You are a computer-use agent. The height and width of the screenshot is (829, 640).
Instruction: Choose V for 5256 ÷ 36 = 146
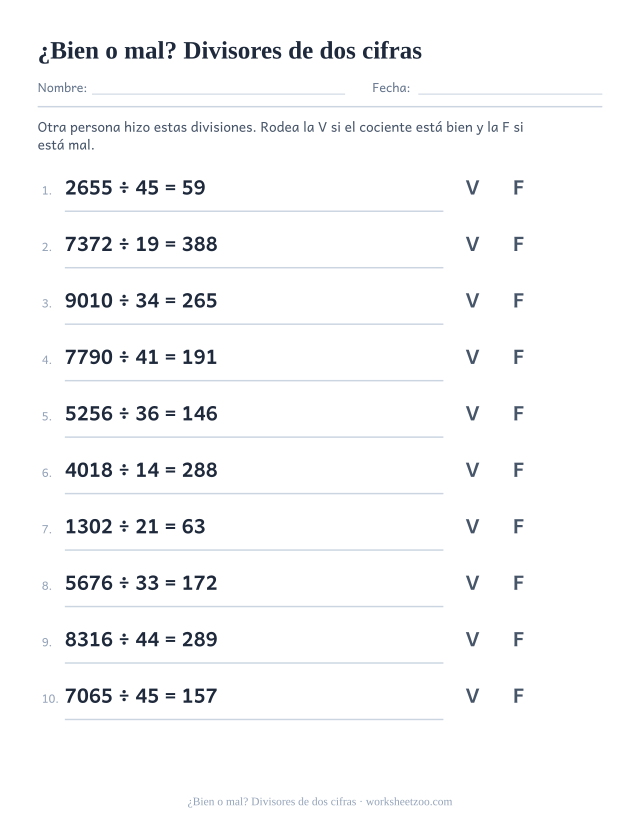[472, 413]
